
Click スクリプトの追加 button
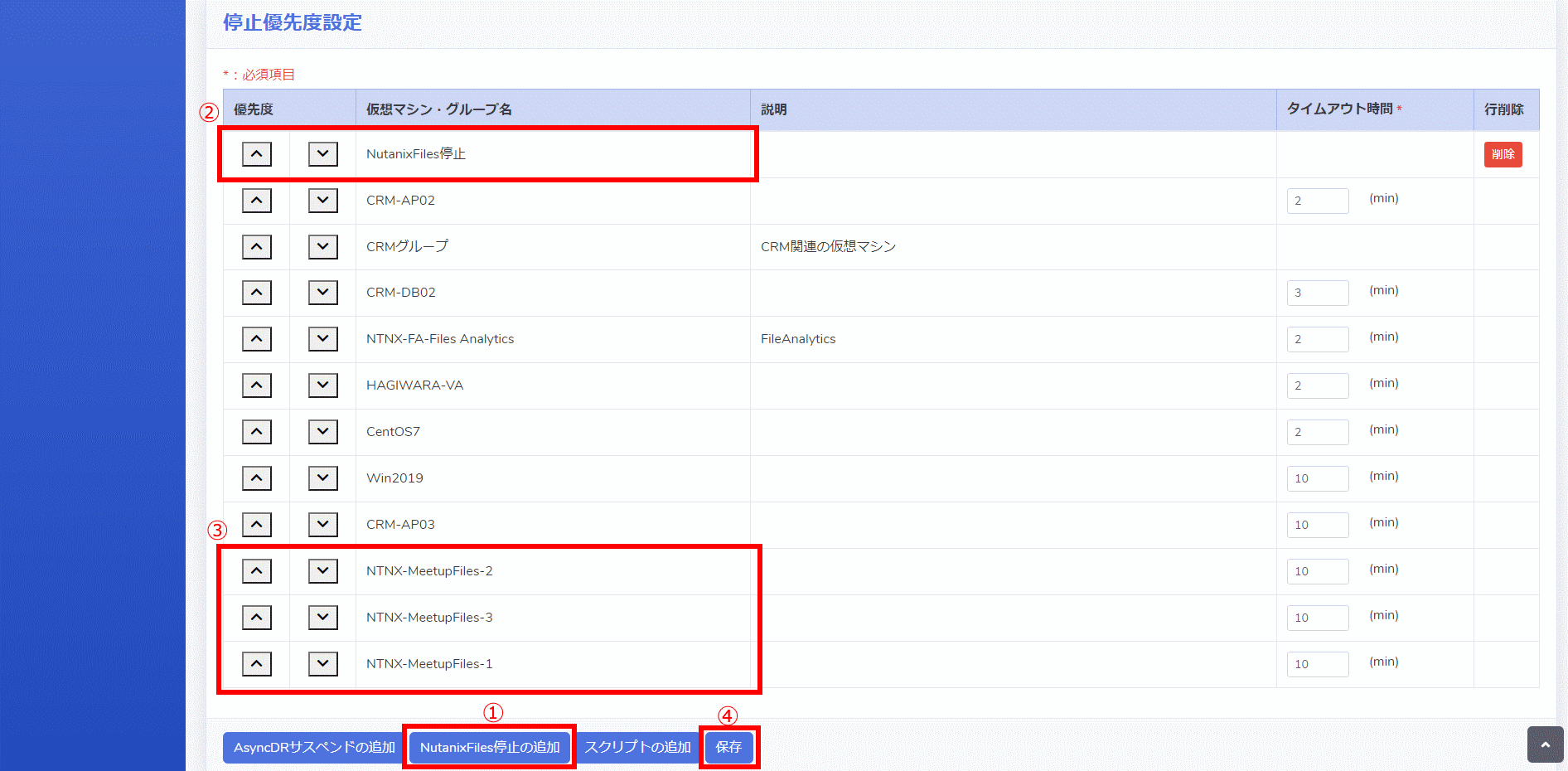pyautogui.click(x=637, y=748)
